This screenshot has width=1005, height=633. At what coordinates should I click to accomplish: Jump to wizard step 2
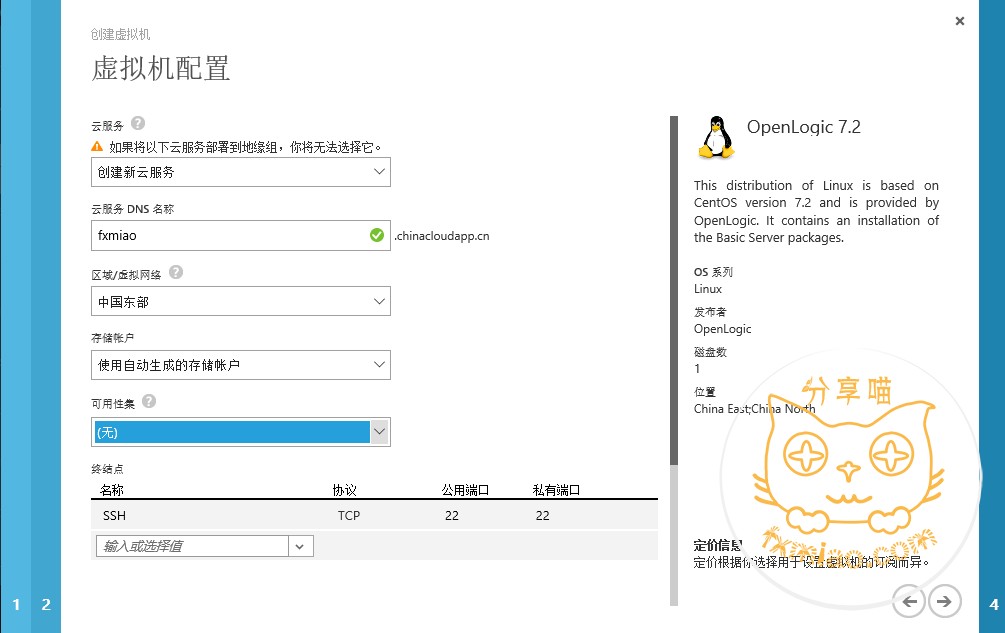coord(46,604)
